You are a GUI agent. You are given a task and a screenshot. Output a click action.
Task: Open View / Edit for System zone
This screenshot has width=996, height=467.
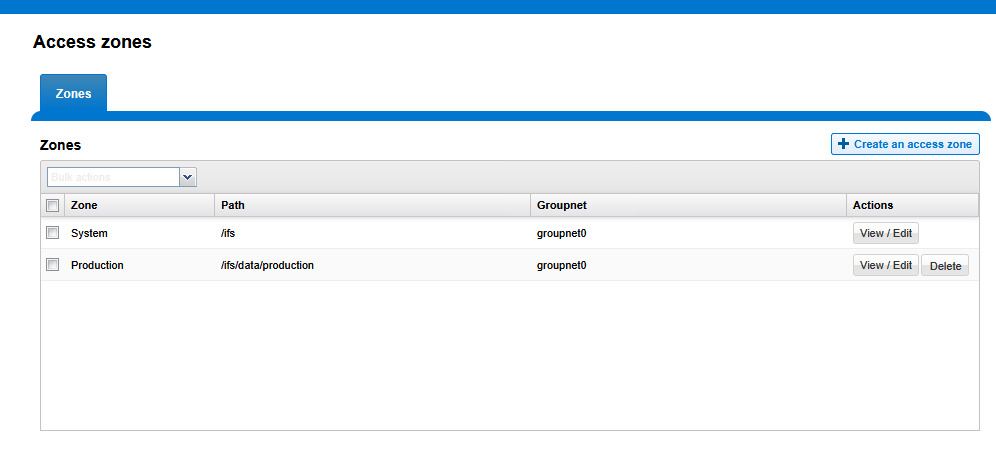tap(885, 233)
